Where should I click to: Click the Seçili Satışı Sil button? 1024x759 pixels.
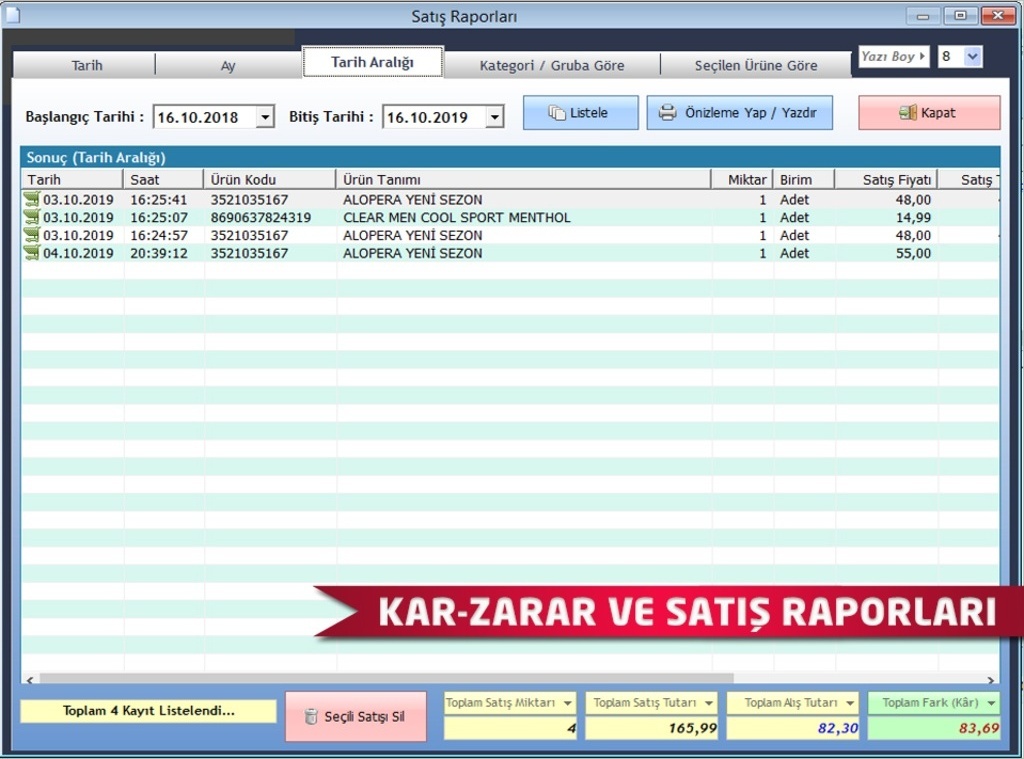[356, 717]
